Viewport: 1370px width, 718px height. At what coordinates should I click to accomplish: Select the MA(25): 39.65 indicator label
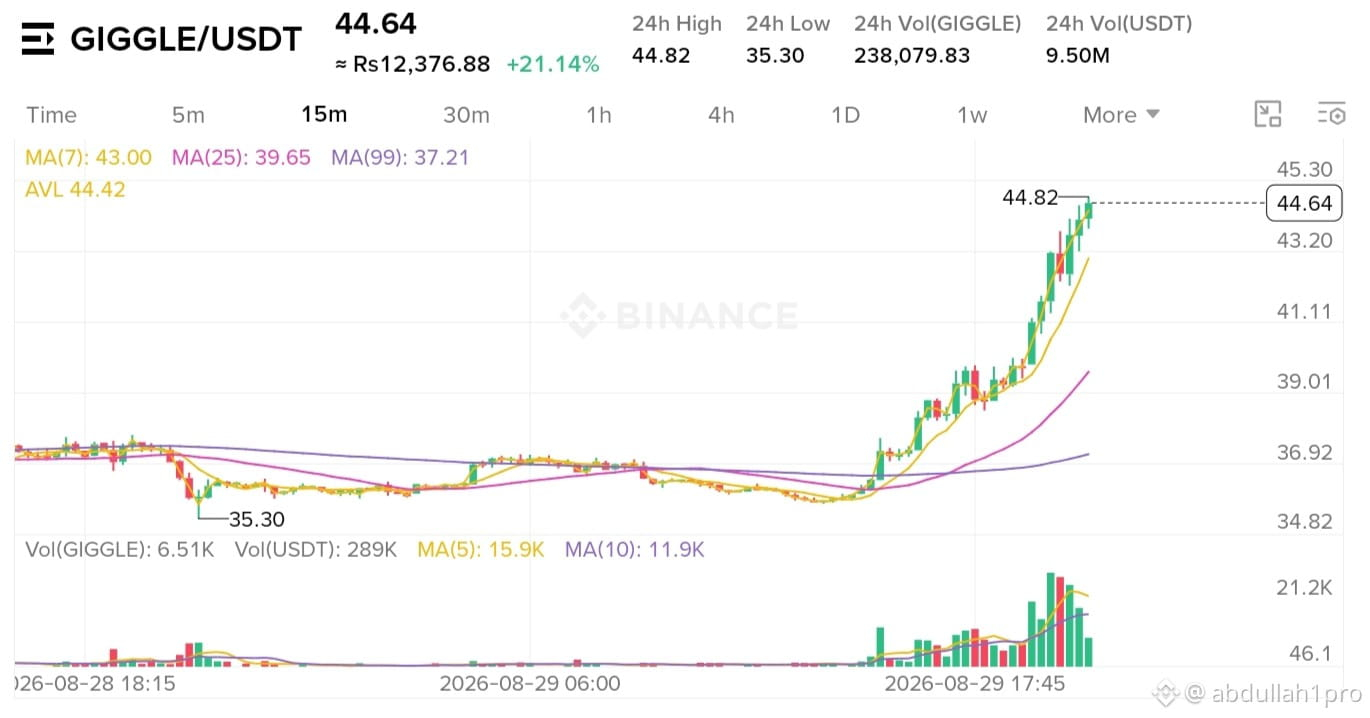coord(241,157)
